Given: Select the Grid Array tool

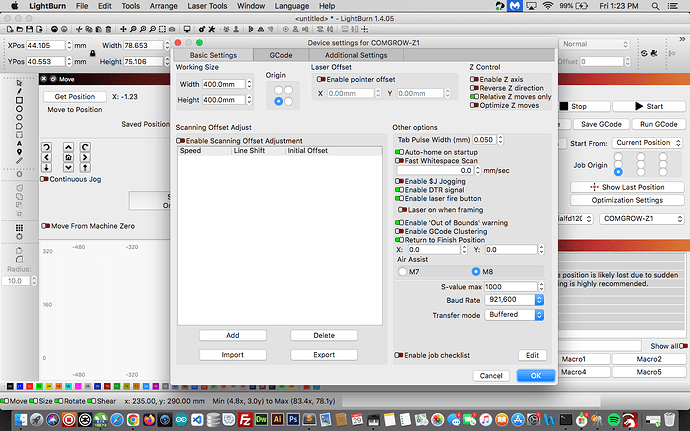Looking at the screenshot, I should (x=19, y=228).
